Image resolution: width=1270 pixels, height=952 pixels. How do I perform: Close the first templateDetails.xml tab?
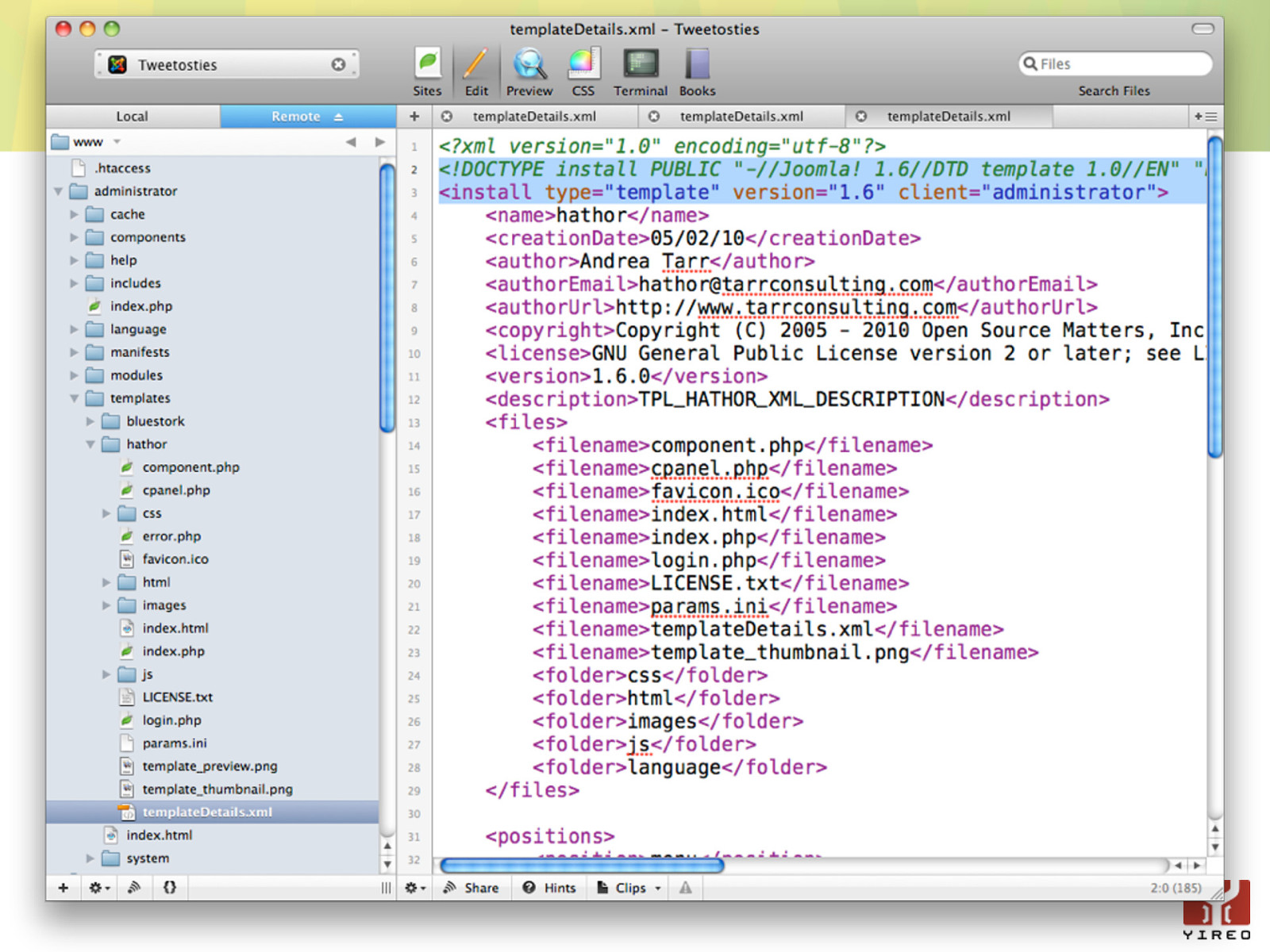[x=447, y=117]
